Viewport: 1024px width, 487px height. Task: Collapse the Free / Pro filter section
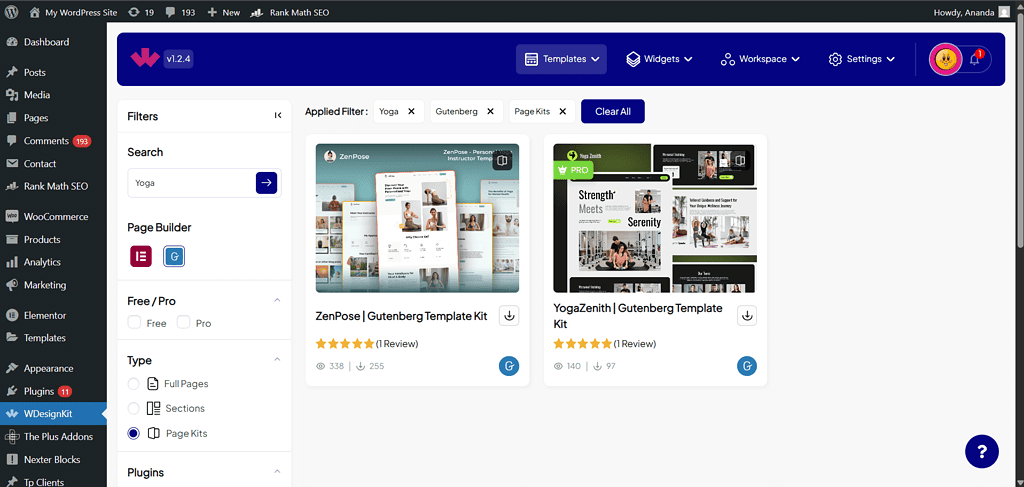coord(277,301)
